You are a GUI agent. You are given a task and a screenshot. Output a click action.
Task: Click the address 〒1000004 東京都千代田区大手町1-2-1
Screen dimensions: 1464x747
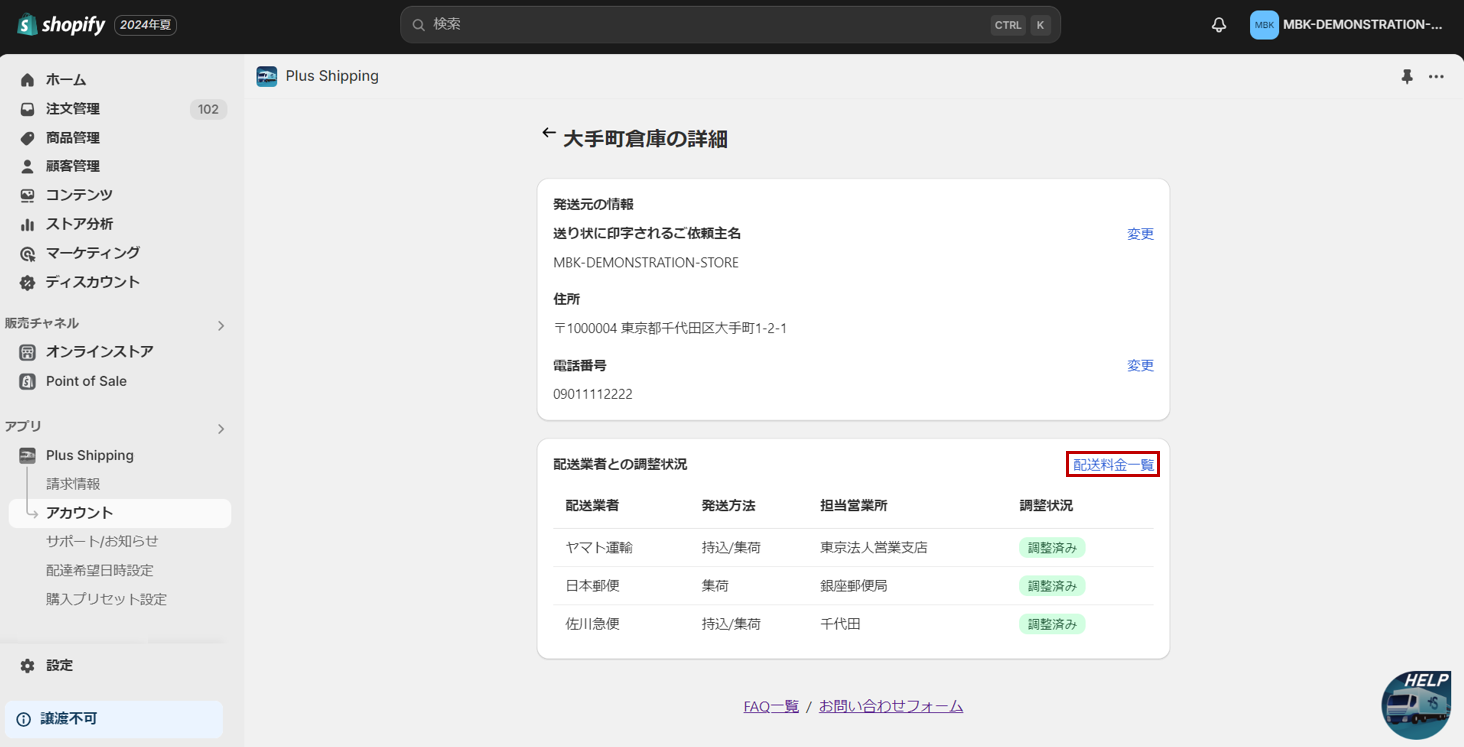pyautogui.click(x=670, y=328)
